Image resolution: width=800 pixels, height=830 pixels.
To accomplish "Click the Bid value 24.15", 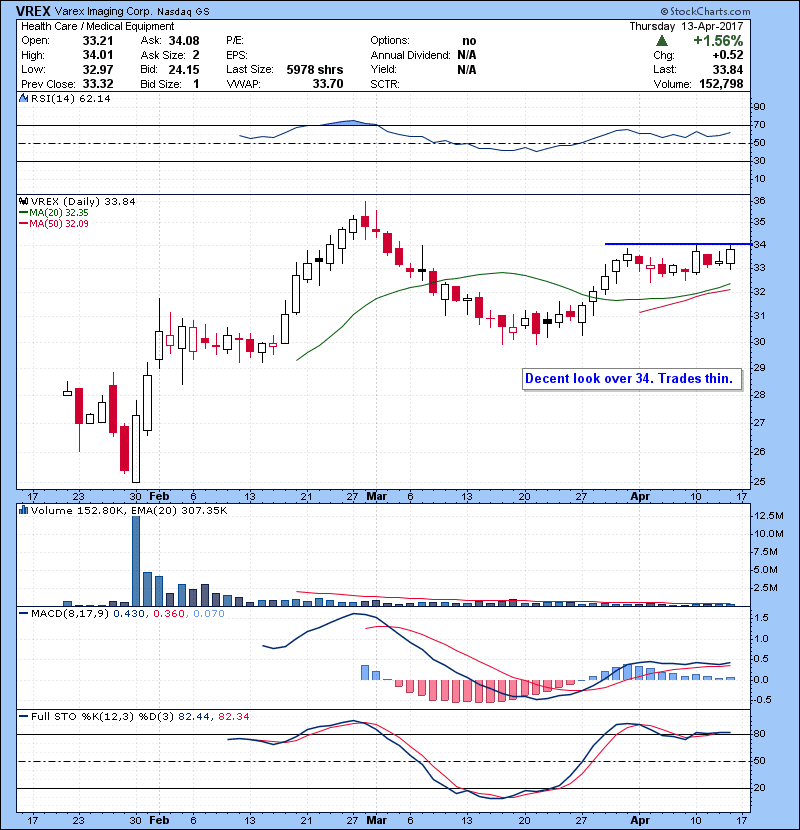I will (x=184, y=69).
